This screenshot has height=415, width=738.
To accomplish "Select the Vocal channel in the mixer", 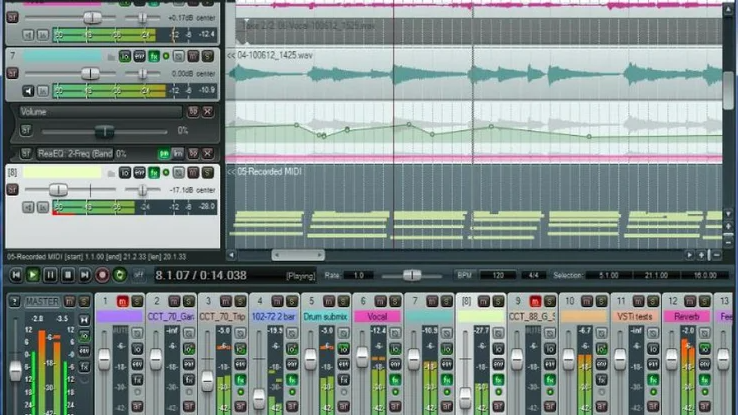I will click(x=377, y=316).
